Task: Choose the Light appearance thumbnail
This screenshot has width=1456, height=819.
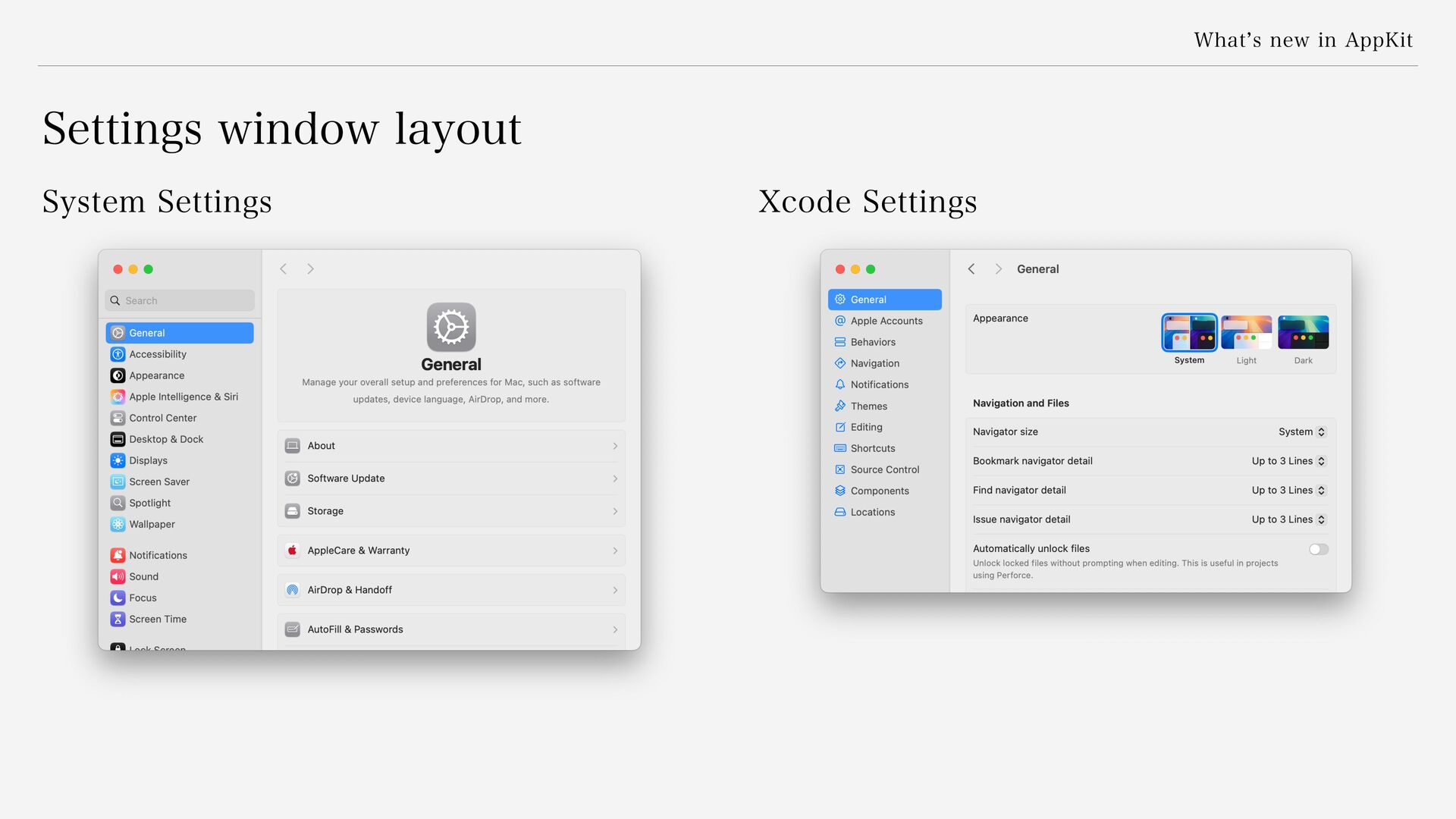Action: pos(1247,332)
